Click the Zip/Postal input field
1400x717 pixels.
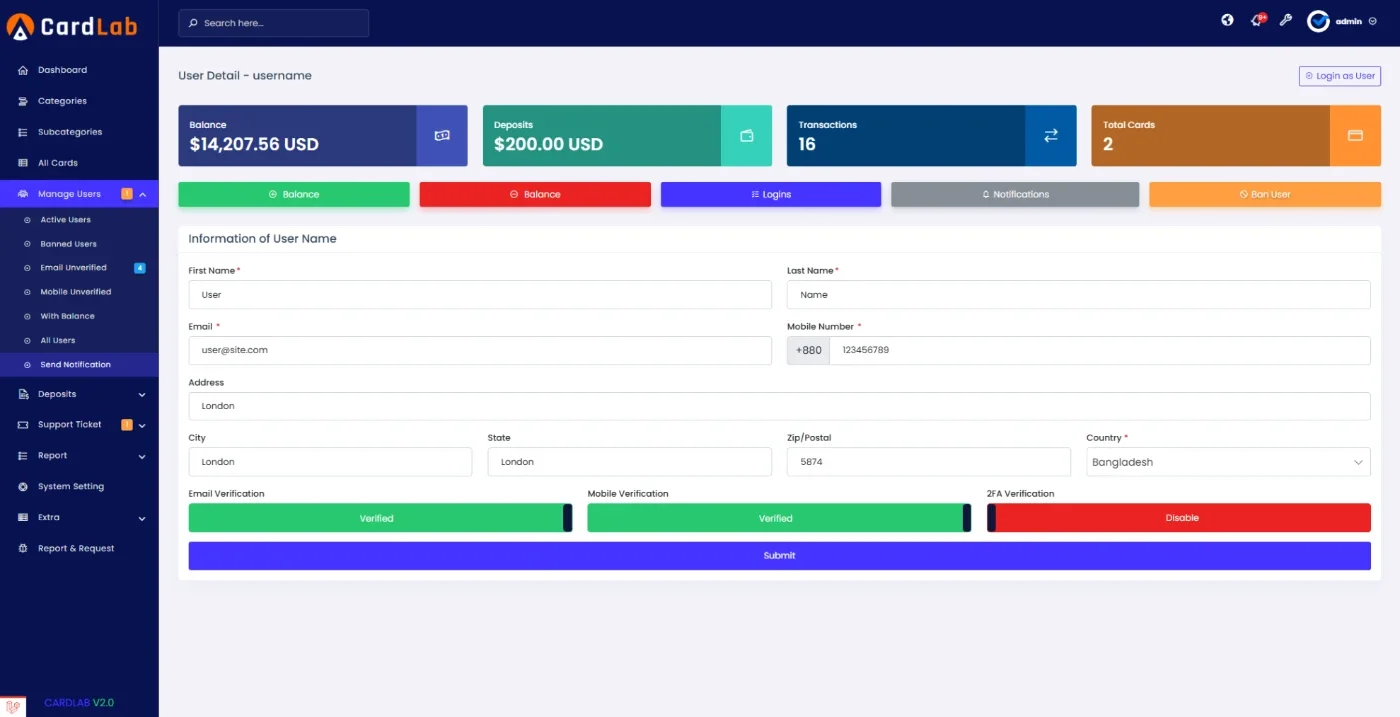[929, 462]
